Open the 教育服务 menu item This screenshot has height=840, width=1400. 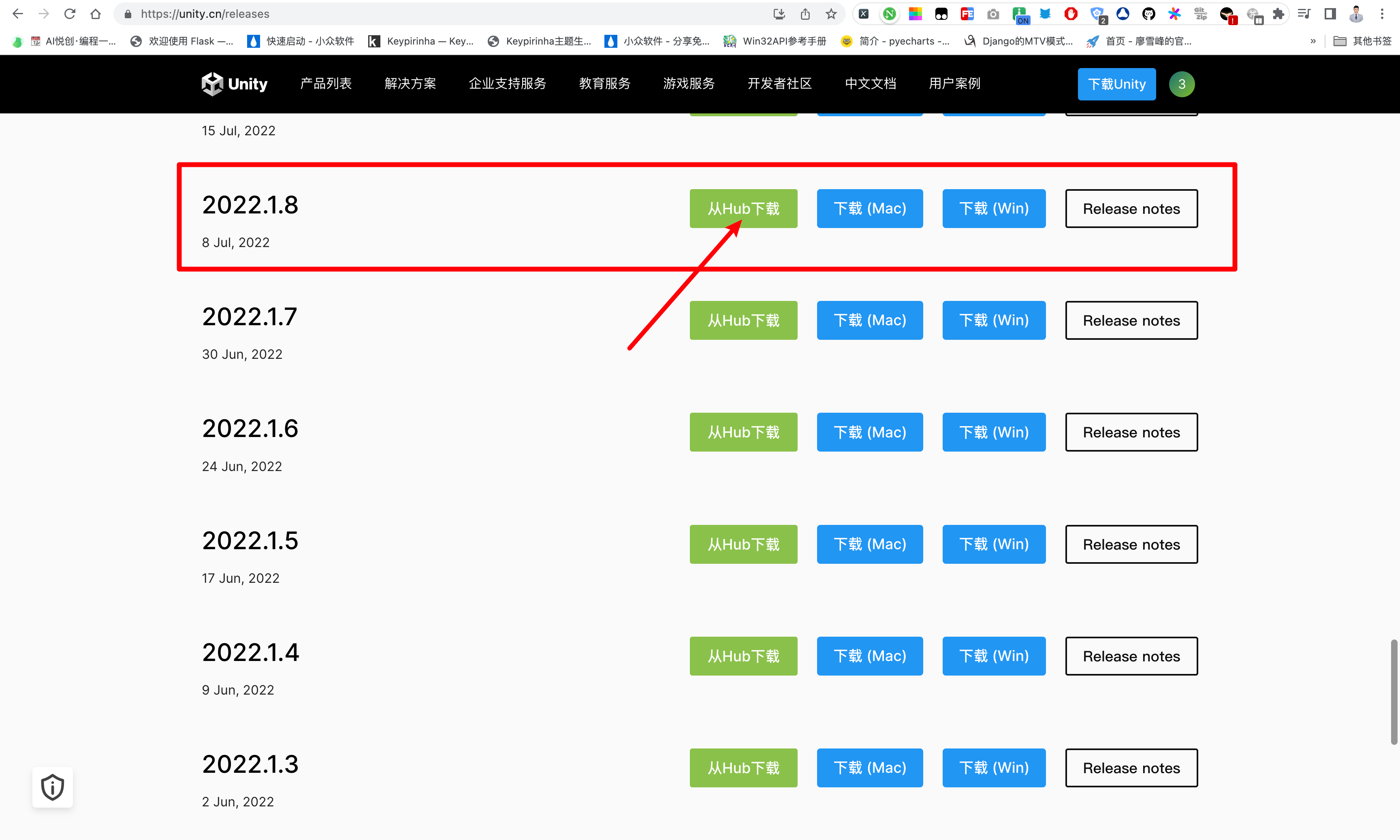tap(605, 84)
